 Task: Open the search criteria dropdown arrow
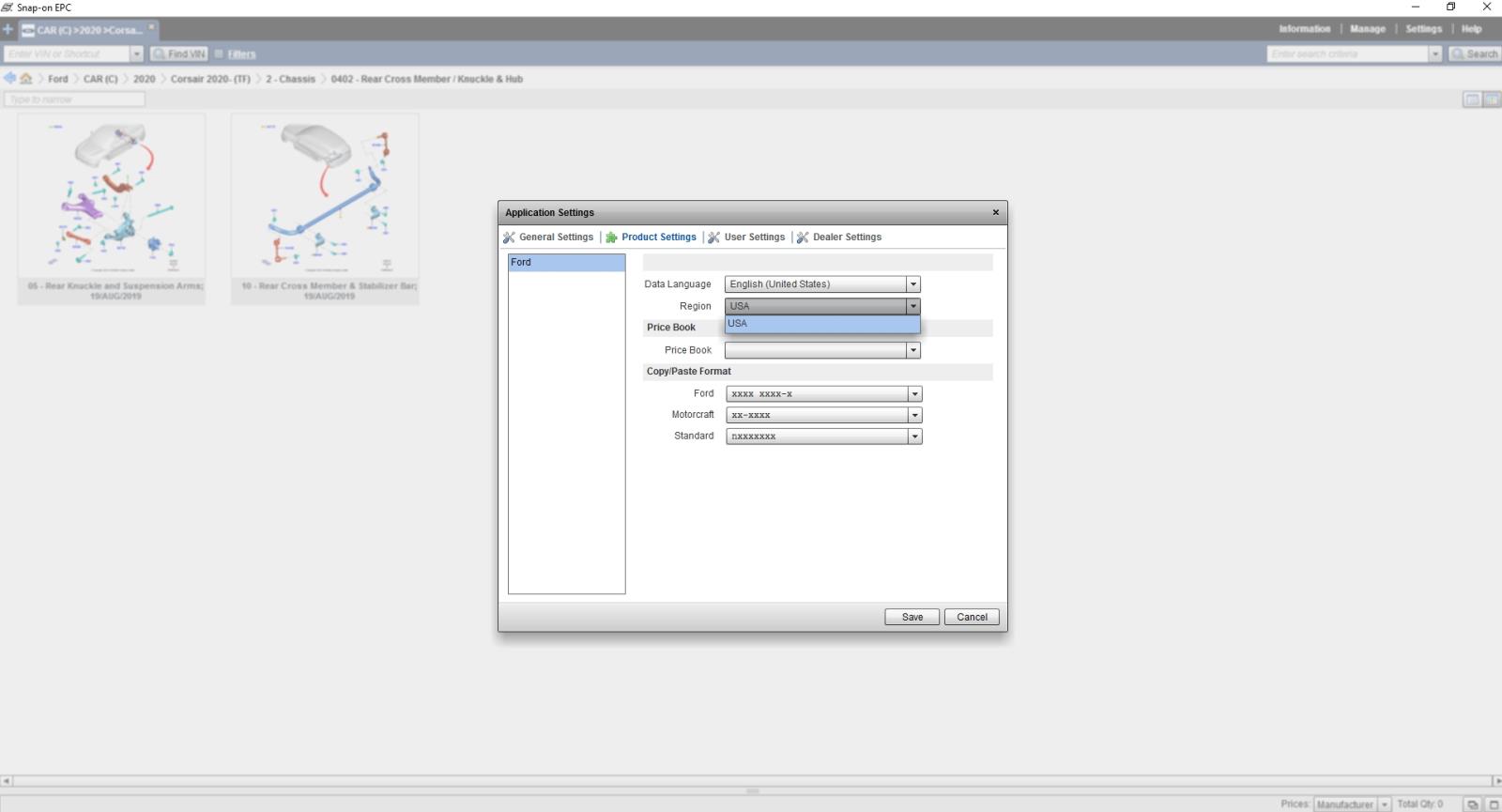(1434, 54)
